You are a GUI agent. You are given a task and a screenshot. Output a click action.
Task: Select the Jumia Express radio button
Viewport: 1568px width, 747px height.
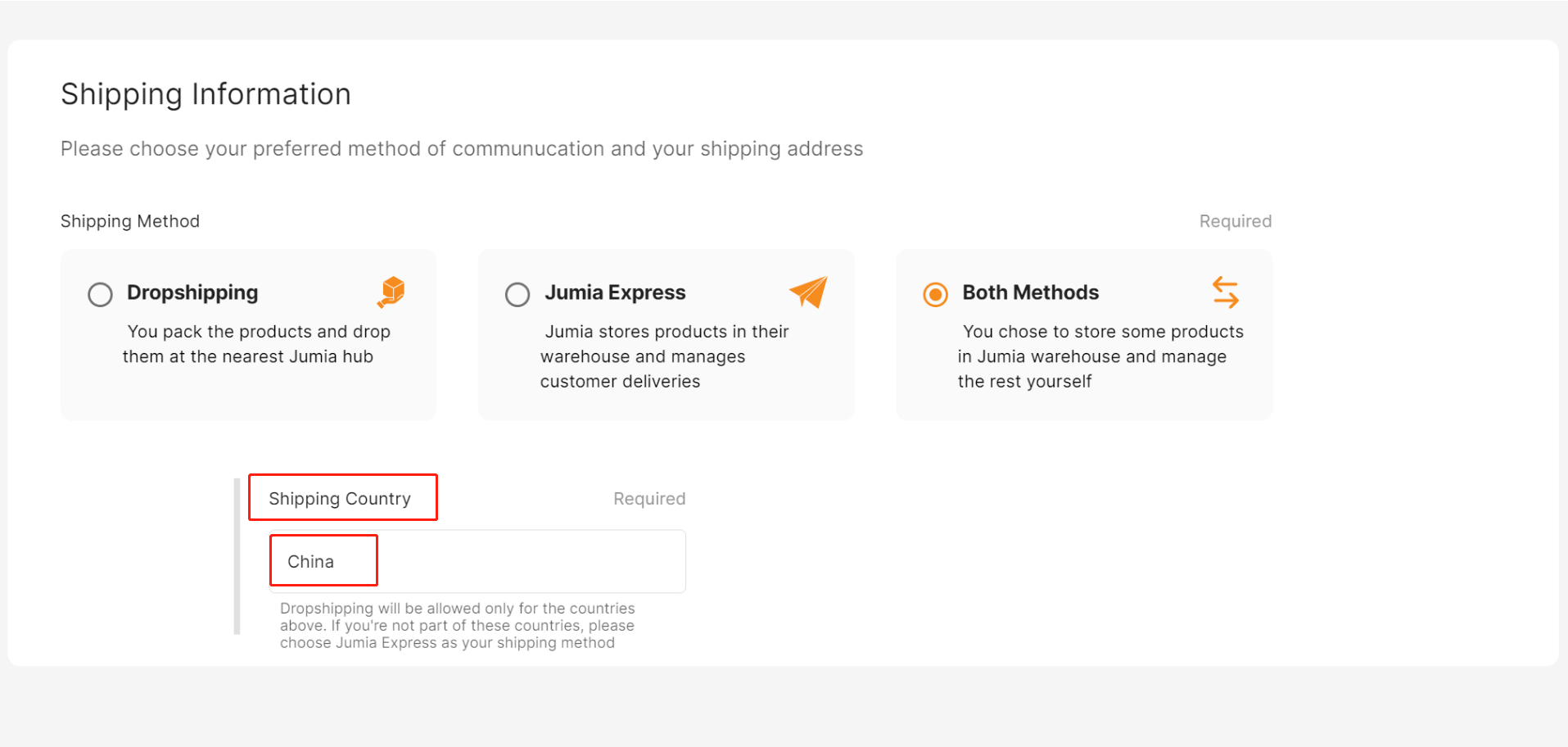[x=517, y=294]
